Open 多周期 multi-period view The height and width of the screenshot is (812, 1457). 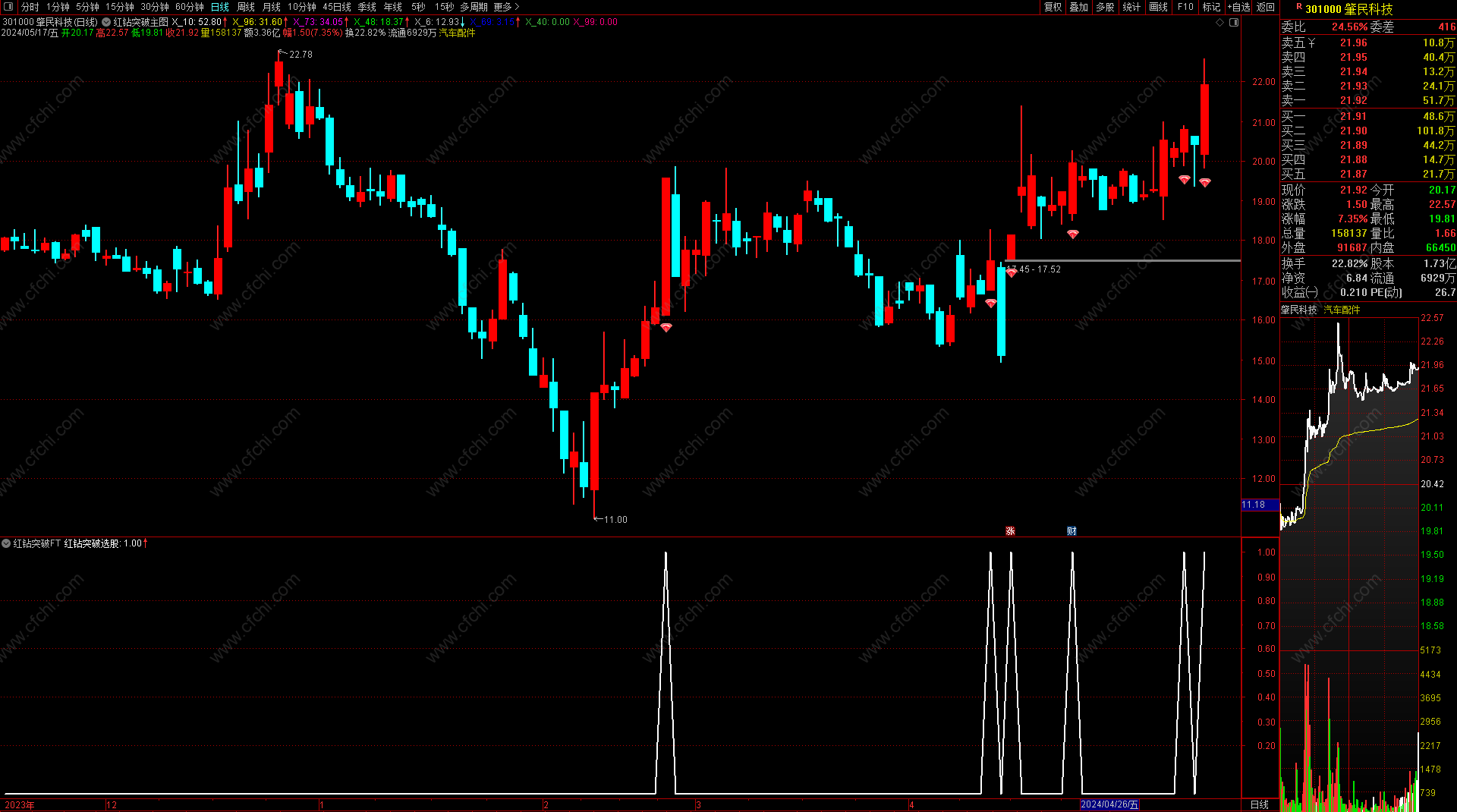474,7
